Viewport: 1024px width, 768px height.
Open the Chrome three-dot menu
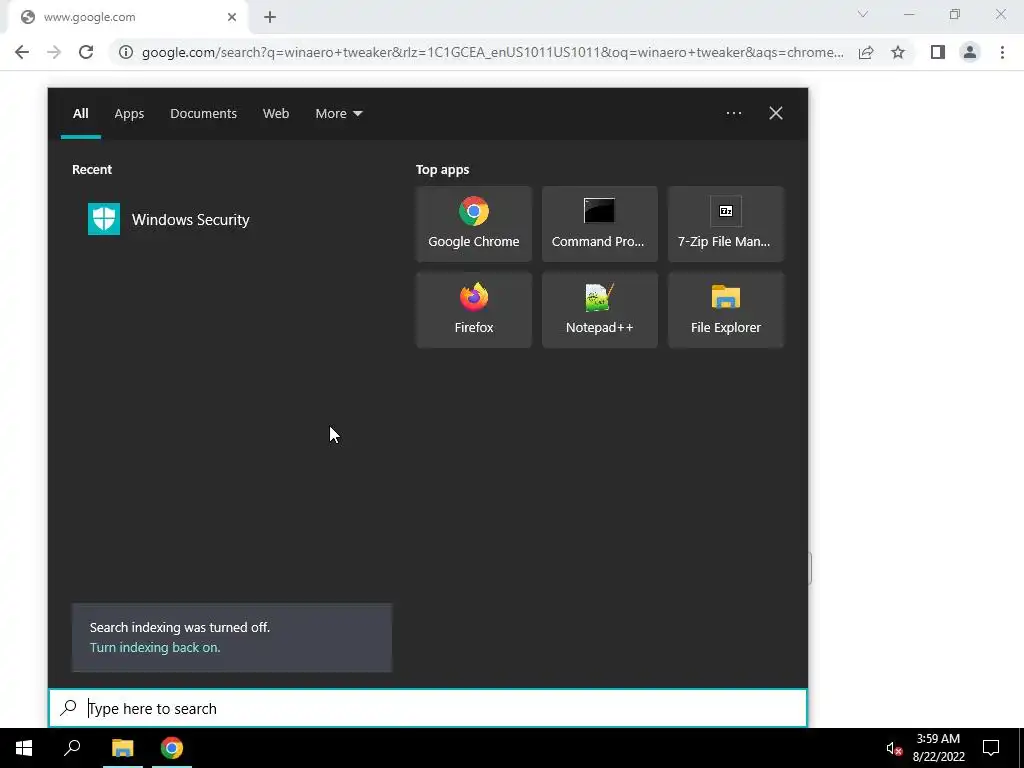(1002, 52)
